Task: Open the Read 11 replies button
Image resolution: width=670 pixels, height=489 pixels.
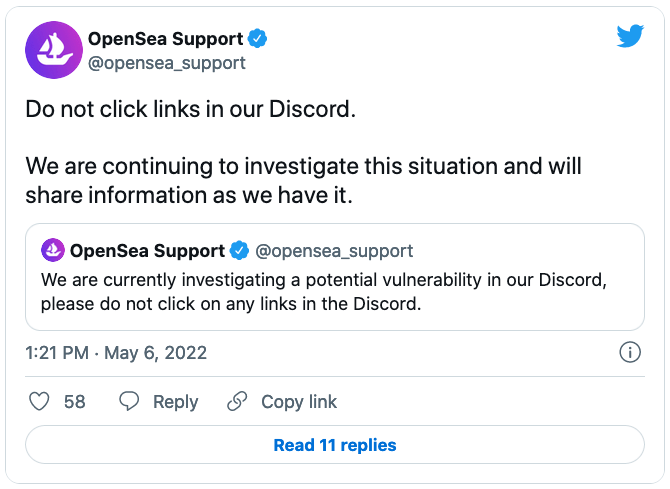Action: pyautogui.click(x=335, y=445)
